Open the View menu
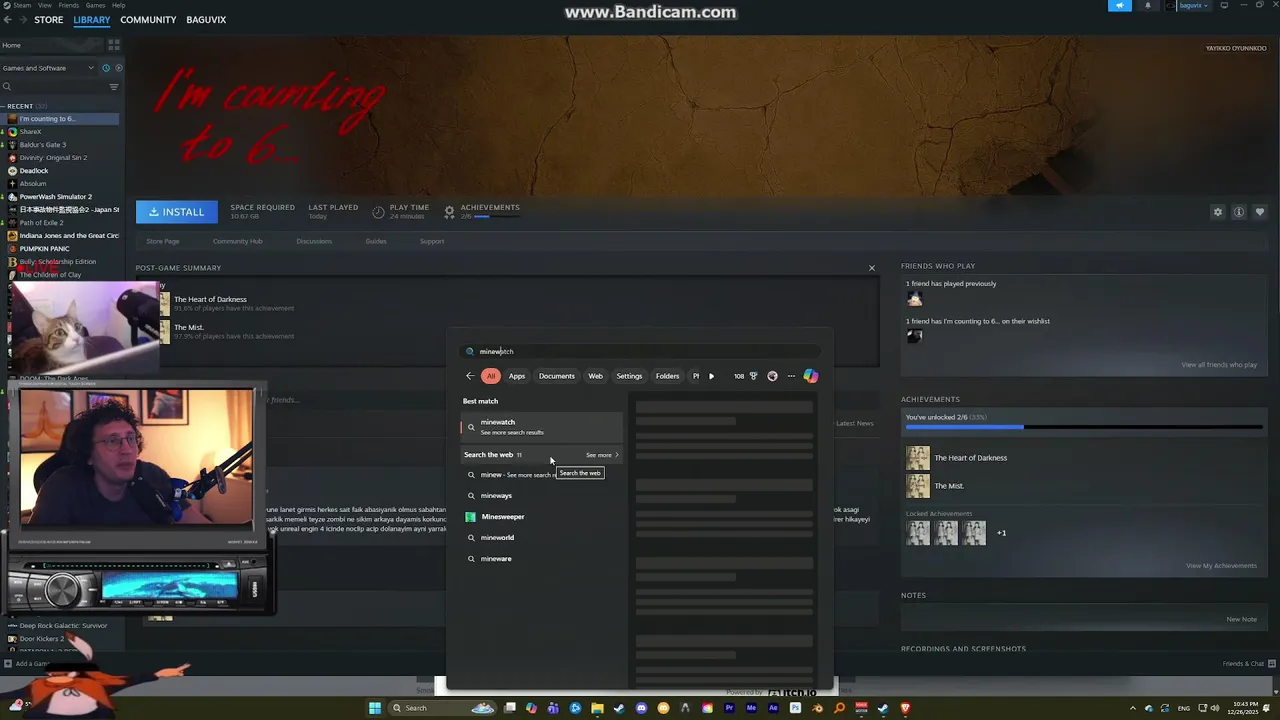Viewport: 1280px width, 720px height. pos(46,5)
